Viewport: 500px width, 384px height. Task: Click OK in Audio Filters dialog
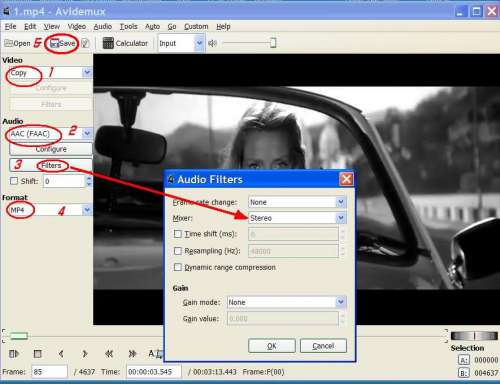(272, 346)
